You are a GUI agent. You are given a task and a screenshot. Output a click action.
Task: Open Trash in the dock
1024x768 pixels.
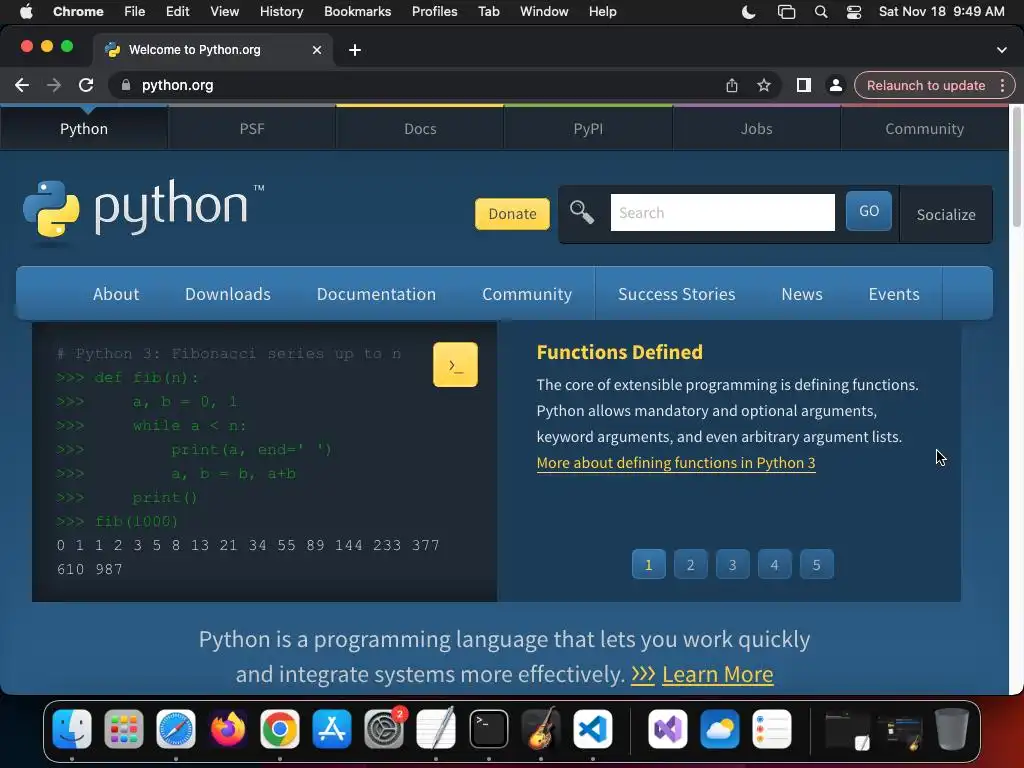[952, 729]
